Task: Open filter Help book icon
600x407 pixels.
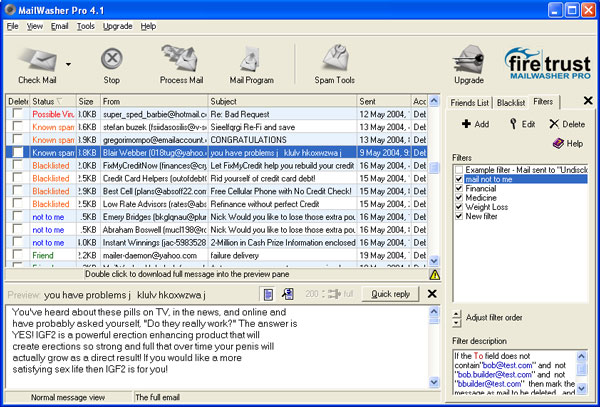Action: [558, 143]
